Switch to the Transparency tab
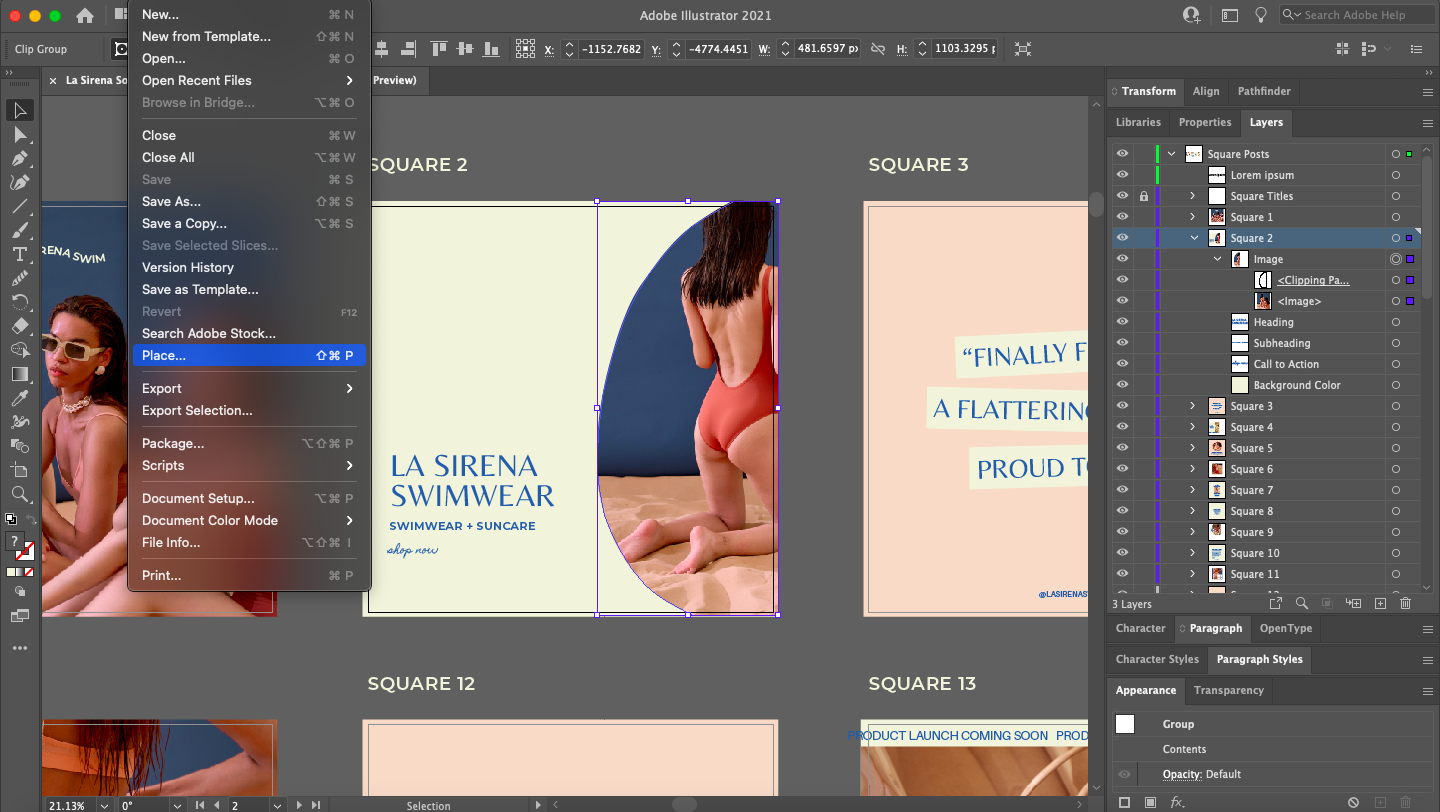This screenshot has width=1440, height=812. click(x=1228, y=690)
